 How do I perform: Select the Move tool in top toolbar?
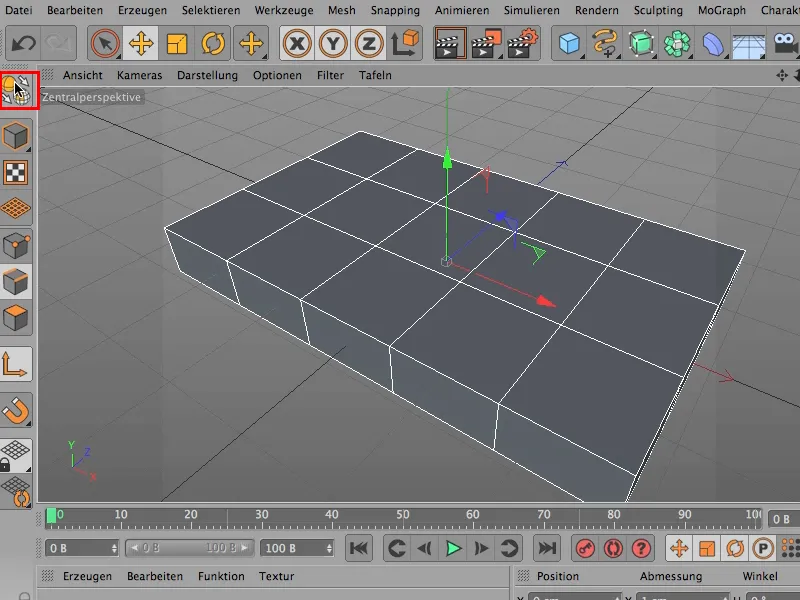coord(141,43)
